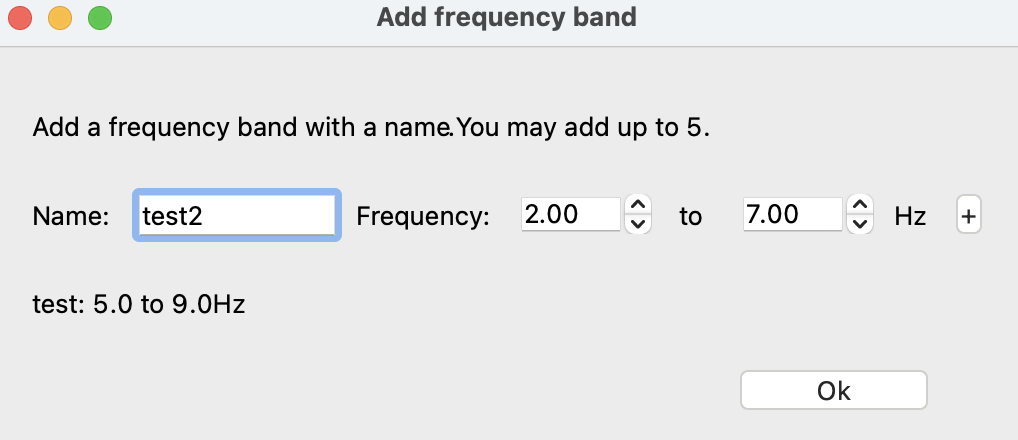The image size is (1018, 440).
Task: Decrease the lower frequency value of 2.00
Action: [637, 224]
